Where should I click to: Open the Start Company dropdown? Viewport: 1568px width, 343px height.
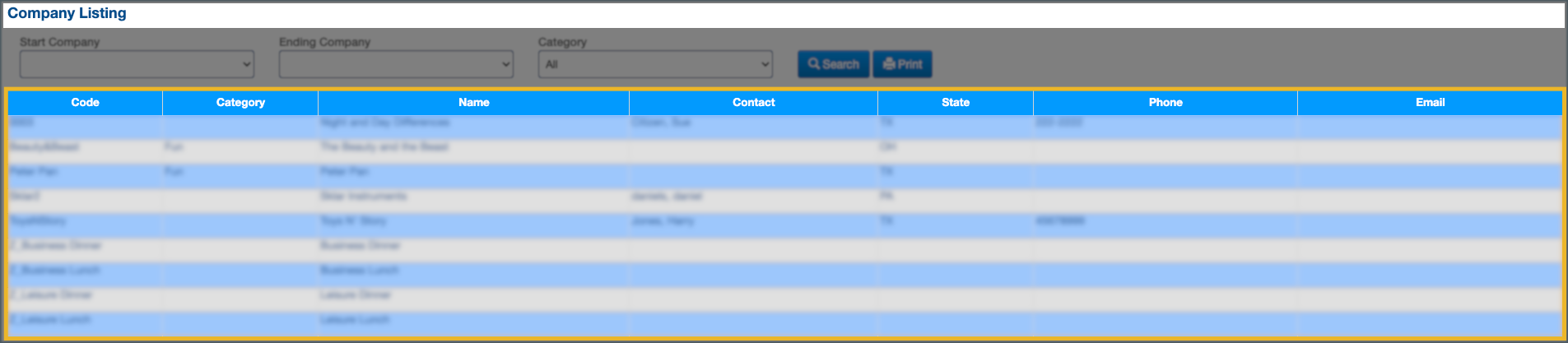pos(137,64)
